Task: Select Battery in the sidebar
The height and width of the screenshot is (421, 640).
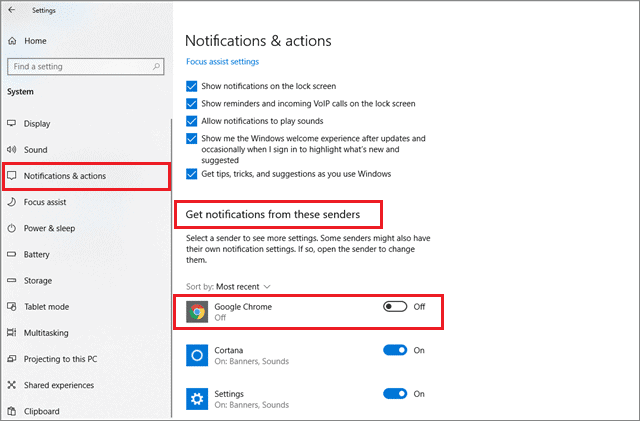Action: [36, 254]
